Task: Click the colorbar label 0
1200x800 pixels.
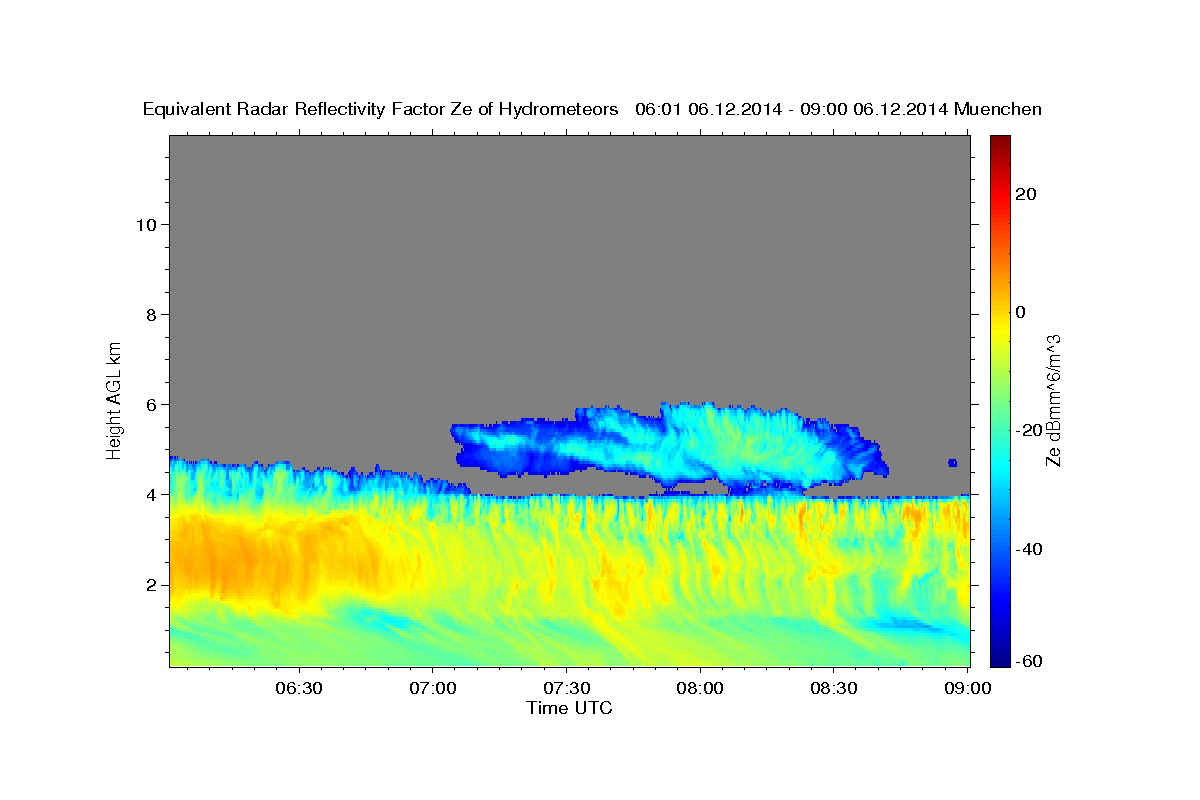Action: click(1023, 312)
